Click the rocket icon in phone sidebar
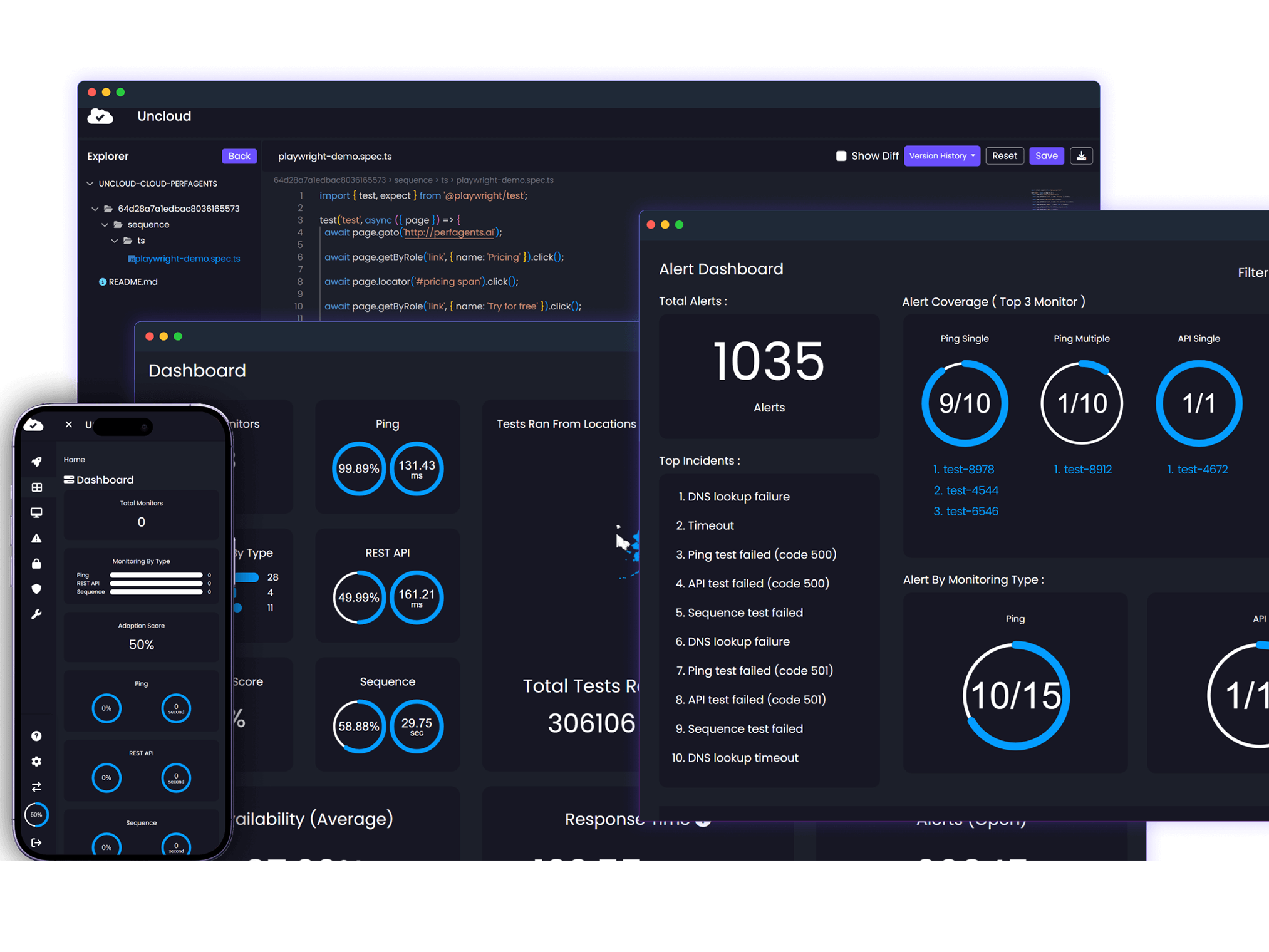The height and width of the screenshot is (952, 1269). click(x=36, y=462)
